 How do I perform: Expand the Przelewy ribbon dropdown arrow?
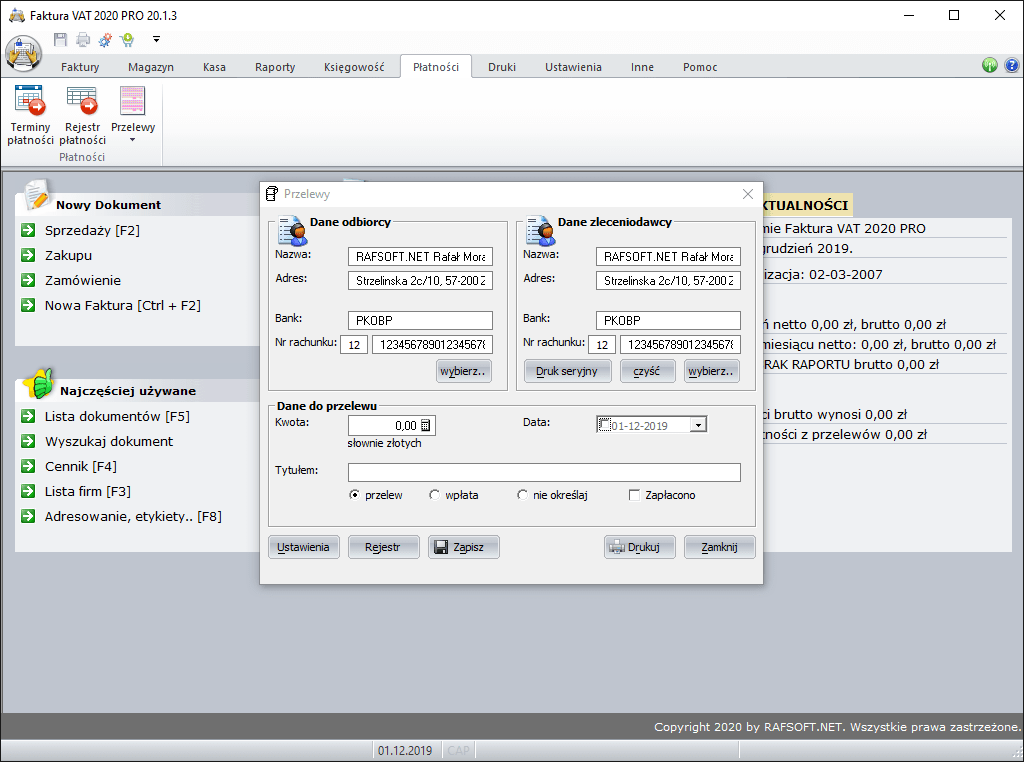[133, 140]
